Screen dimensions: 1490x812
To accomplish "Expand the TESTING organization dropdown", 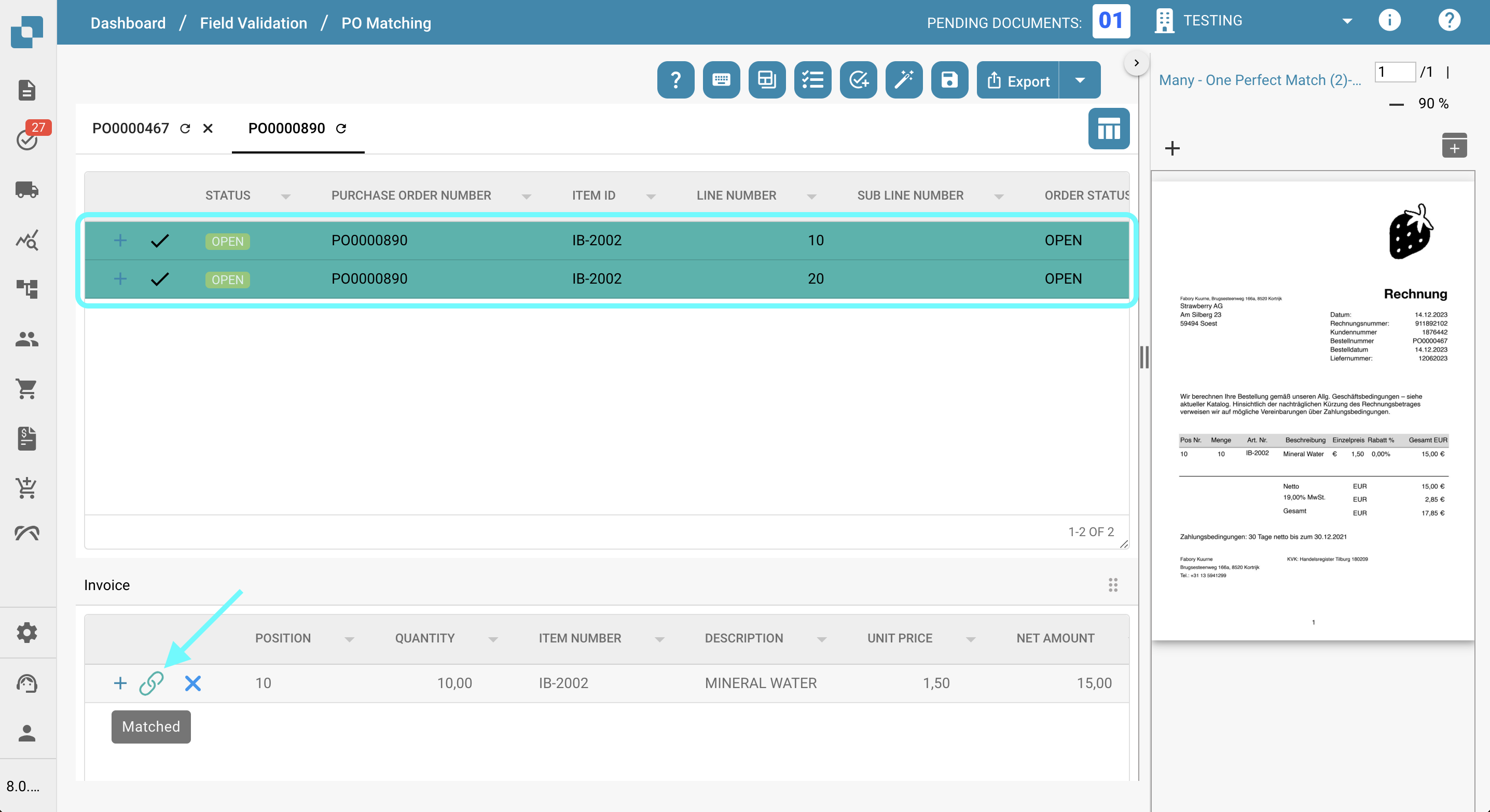I will [1347, 21].
